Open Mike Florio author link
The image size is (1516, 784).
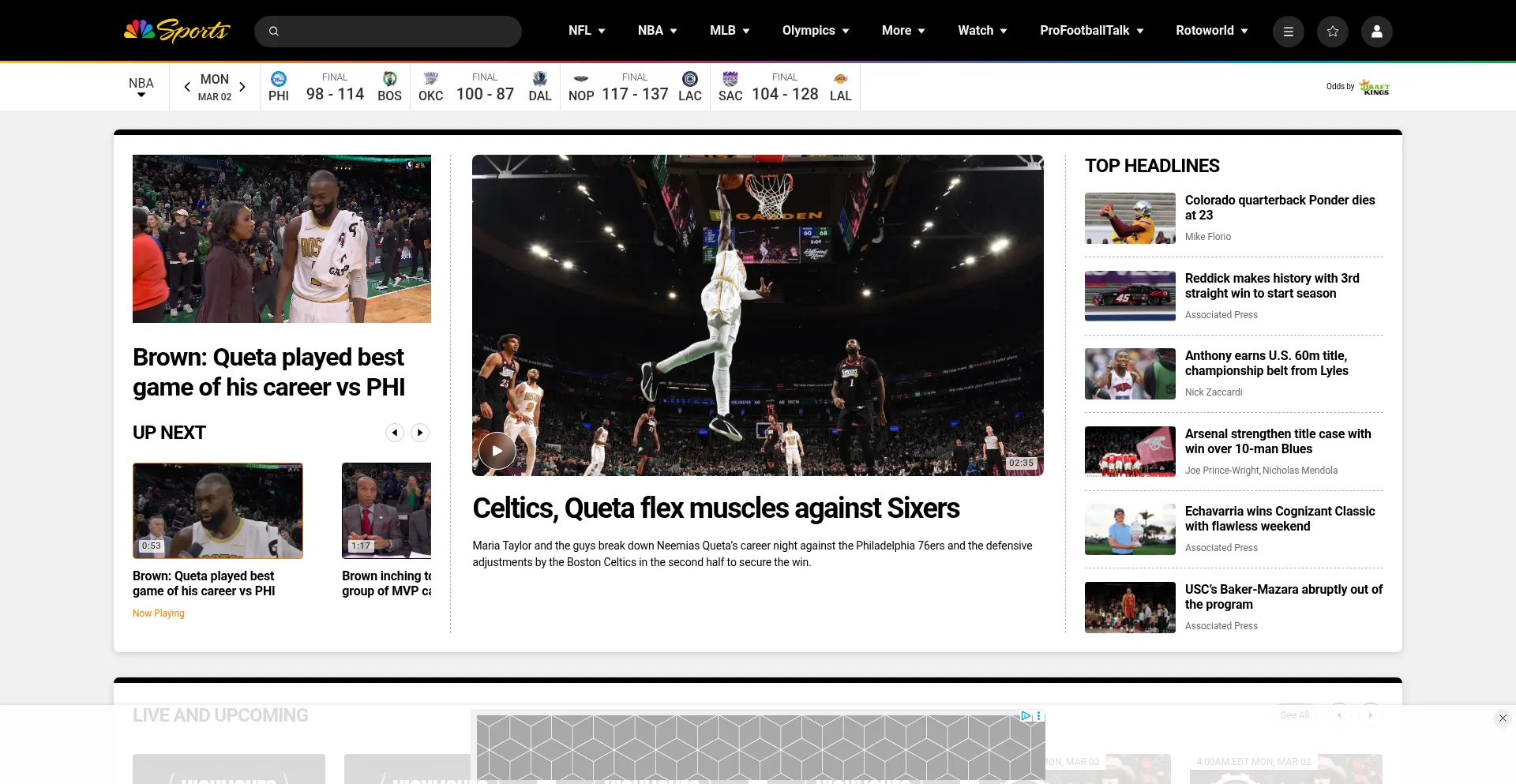click(1208, 237)
